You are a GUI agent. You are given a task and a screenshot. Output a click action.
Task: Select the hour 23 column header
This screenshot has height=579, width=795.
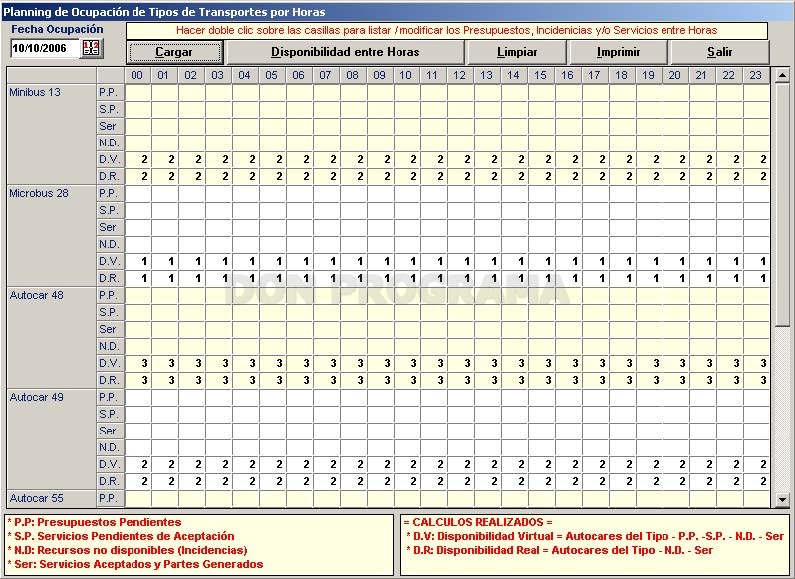[x=756, y=75]
